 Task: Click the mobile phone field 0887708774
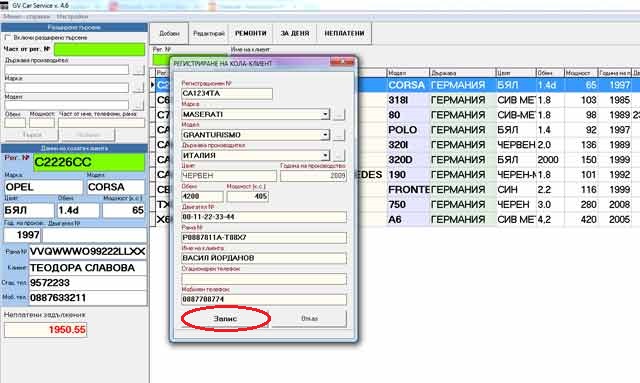264,299
